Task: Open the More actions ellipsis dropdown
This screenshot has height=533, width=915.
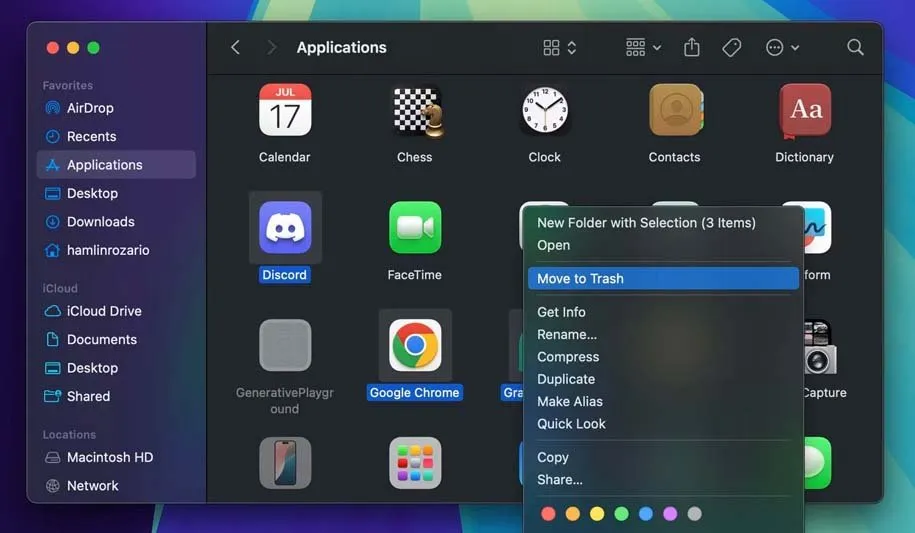Action: click(782, 47)
